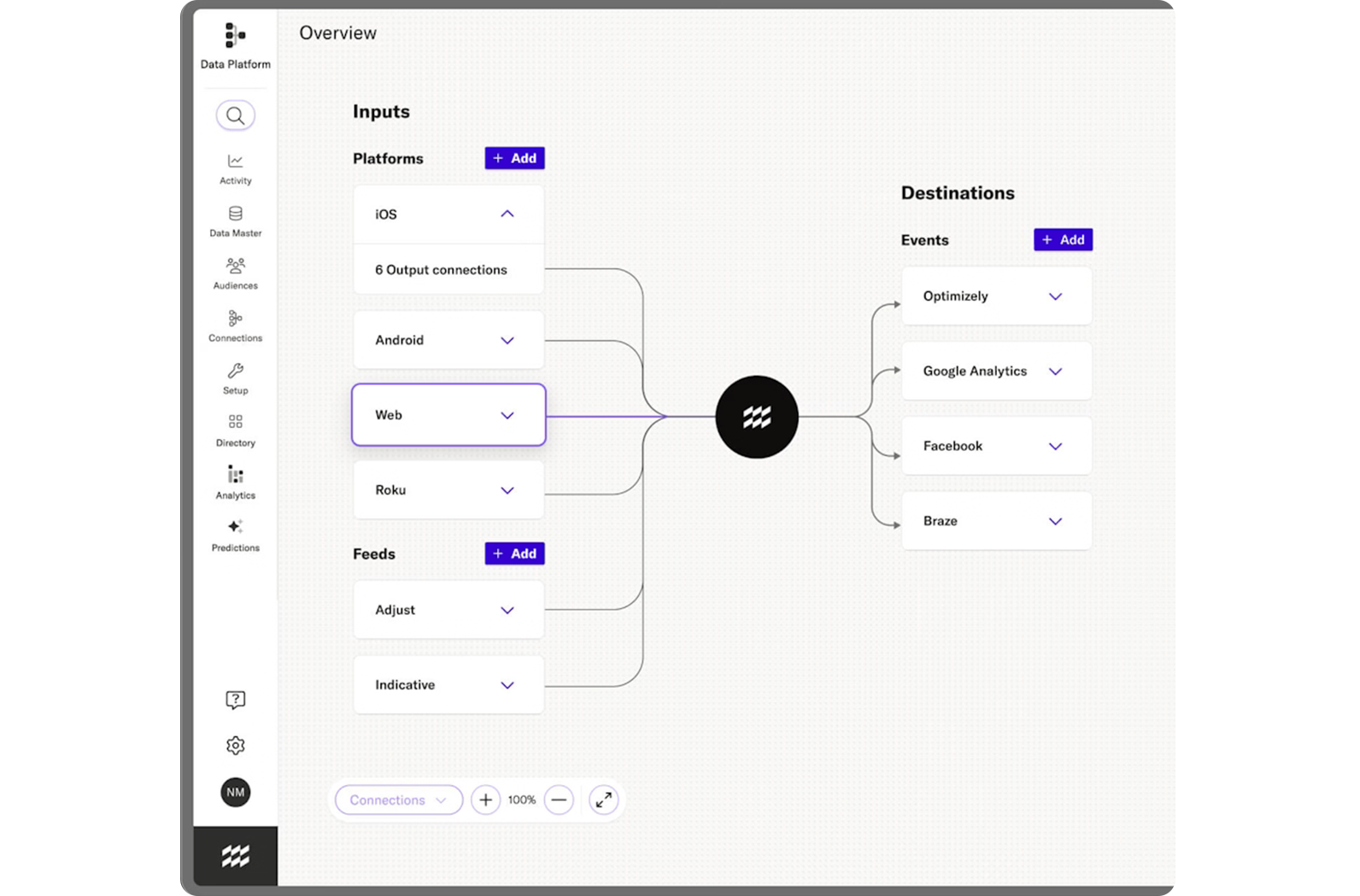The width and height of the screenshot is (1360, 896).
Task: Click the help question mark icon
Action: [x=235, y=700]
